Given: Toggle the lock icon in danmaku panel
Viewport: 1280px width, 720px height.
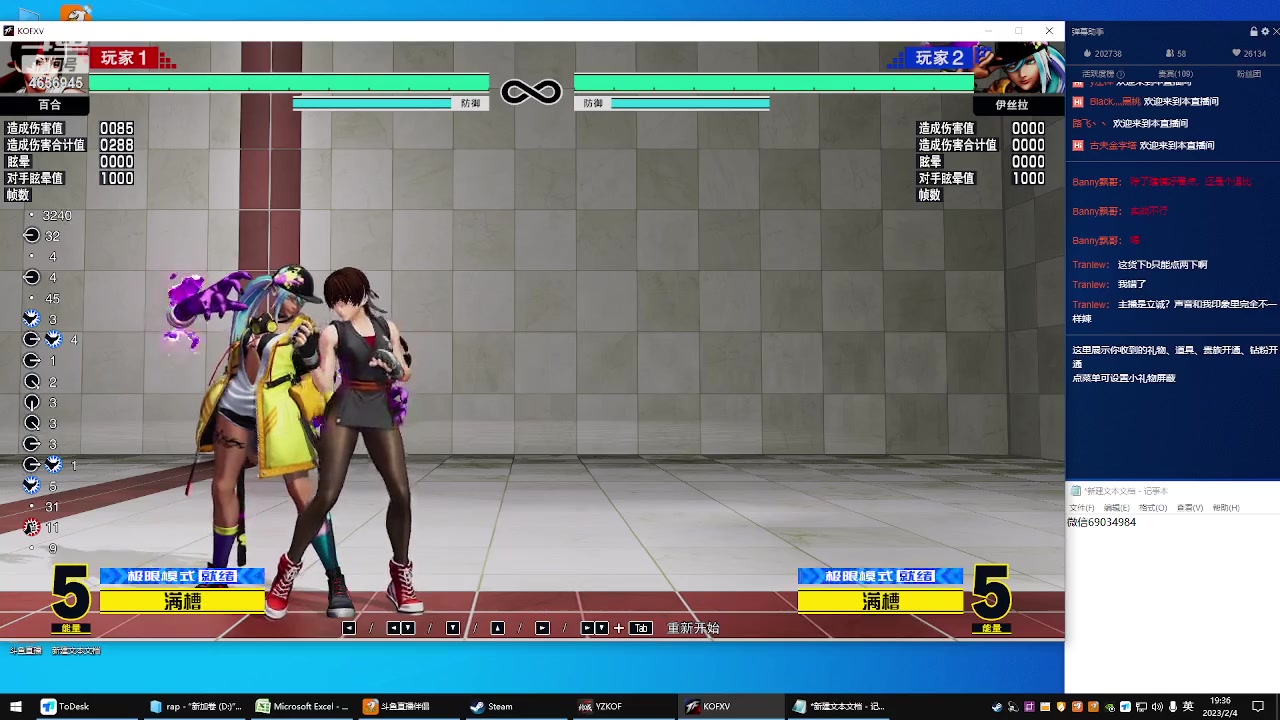Looking at the screenshot, I should [x=1253, y=32].
